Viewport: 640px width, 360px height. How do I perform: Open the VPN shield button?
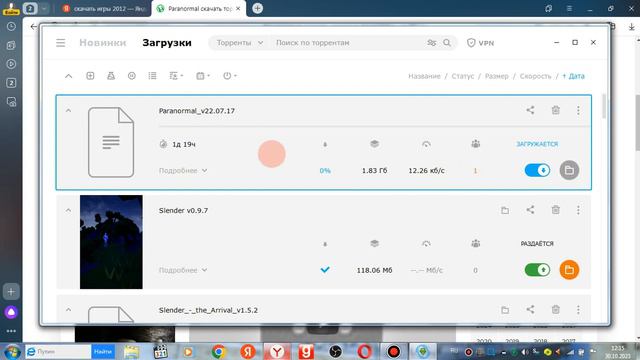[480, 43]
